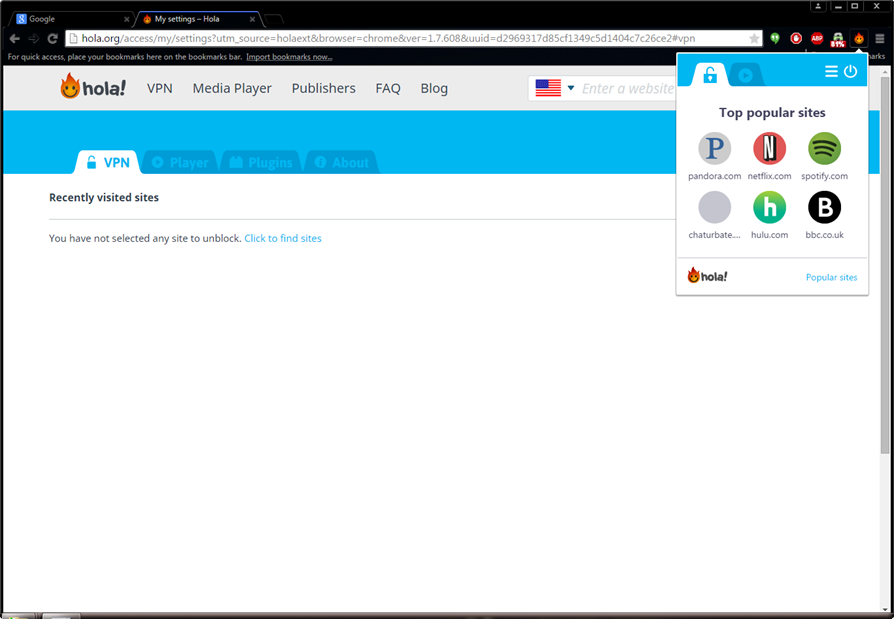Select the VPN settings tab

pyautogui.click(x=108, y=162)
